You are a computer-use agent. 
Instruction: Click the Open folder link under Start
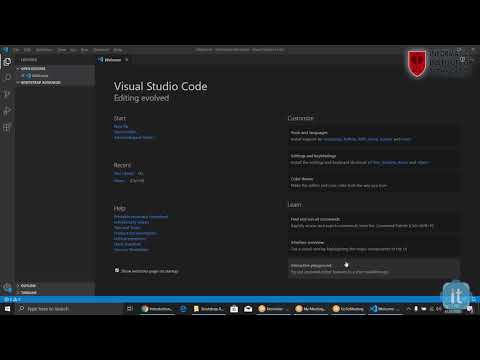(x=125, y=132)
